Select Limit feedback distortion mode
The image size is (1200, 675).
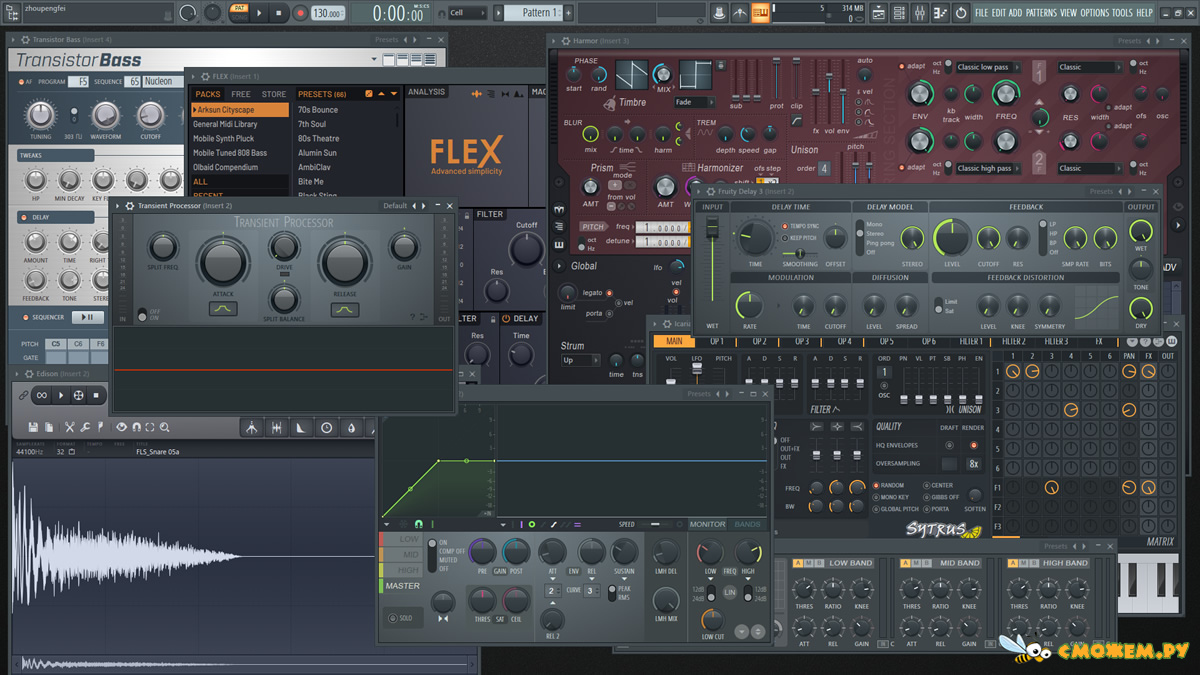point(951,301)
